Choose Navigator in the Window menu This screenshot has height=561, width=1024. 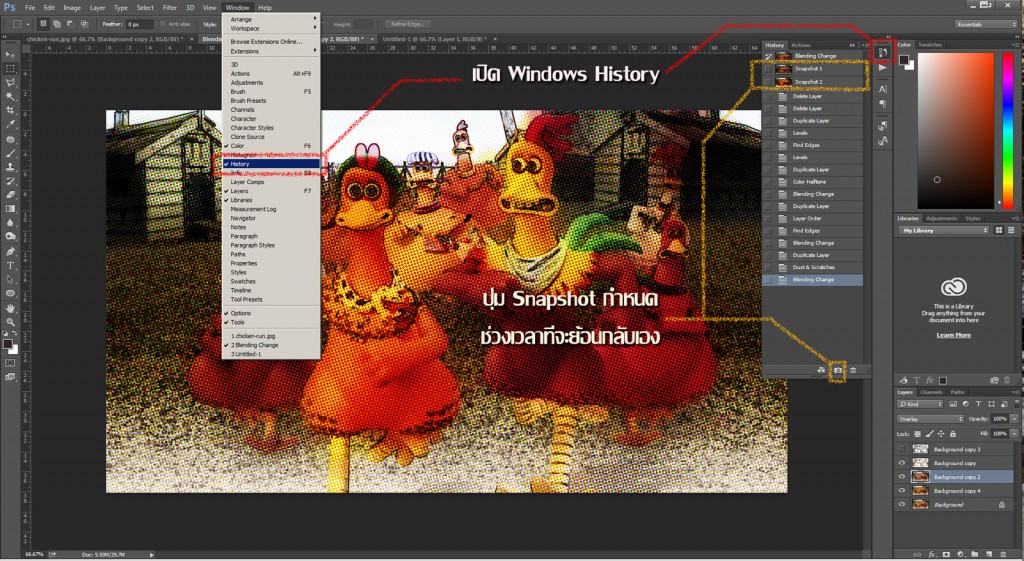pyautogui.click(x=270, y=218)
